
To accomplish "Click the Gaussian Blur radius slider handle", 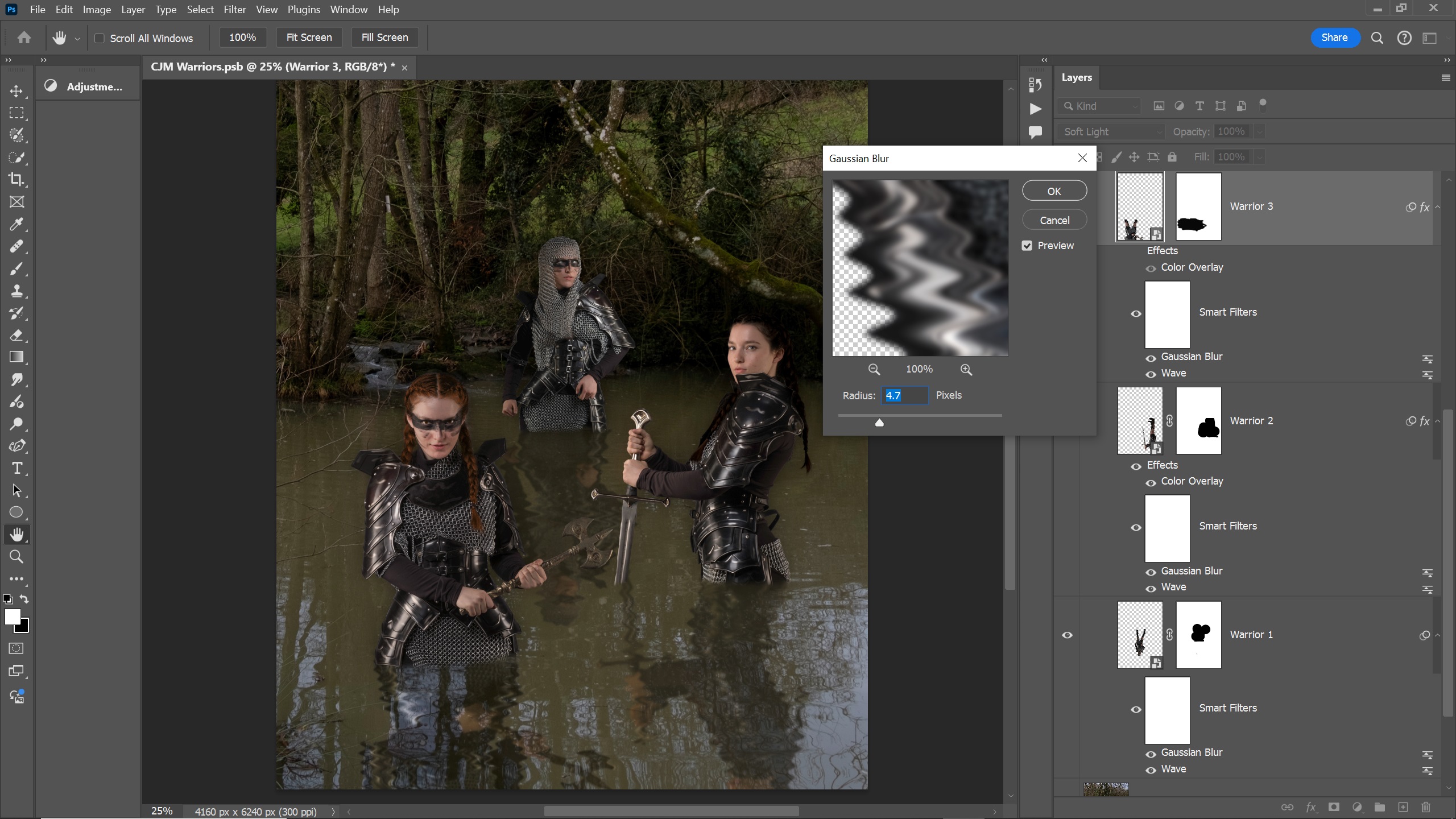I will tap(879, 423).
